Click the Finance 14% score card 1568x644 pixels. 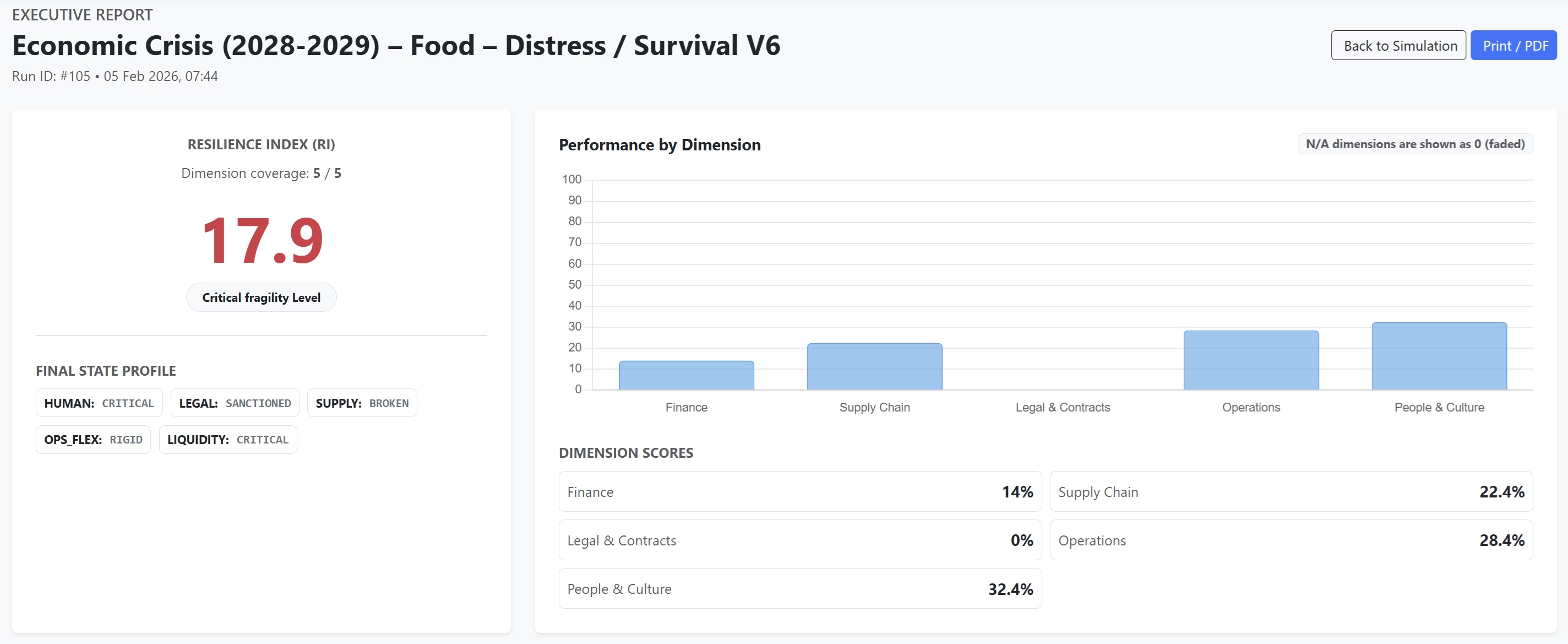tap(799, 492)
